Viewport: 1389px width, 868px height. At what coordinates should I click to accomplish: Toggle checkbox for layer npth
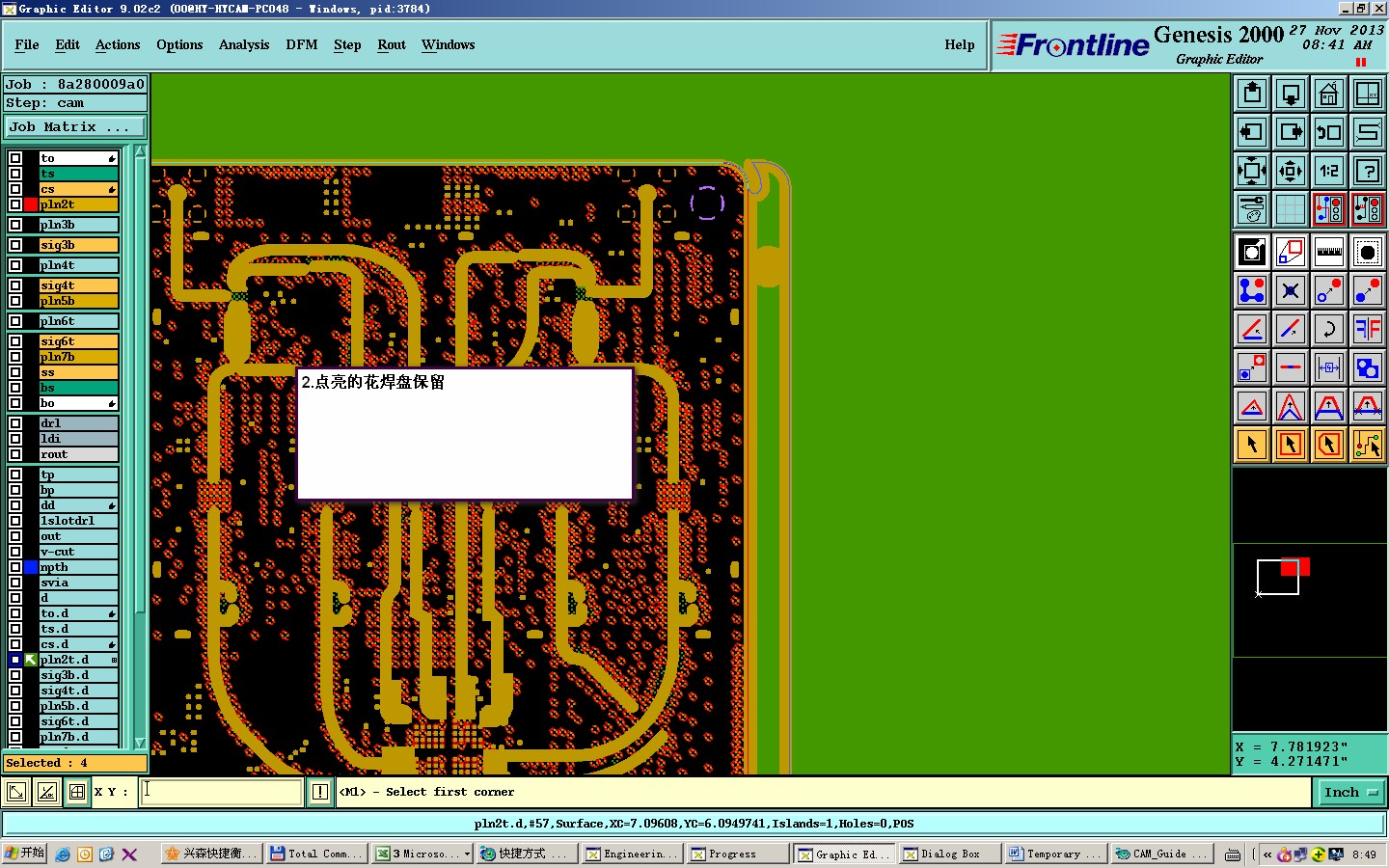[x=15, y=567]
